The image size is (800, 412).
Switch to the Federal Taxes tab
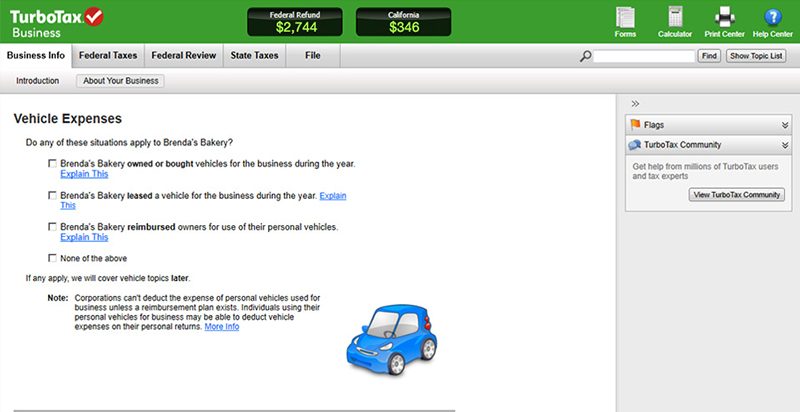pyautogui.click(x=109, y=55)
